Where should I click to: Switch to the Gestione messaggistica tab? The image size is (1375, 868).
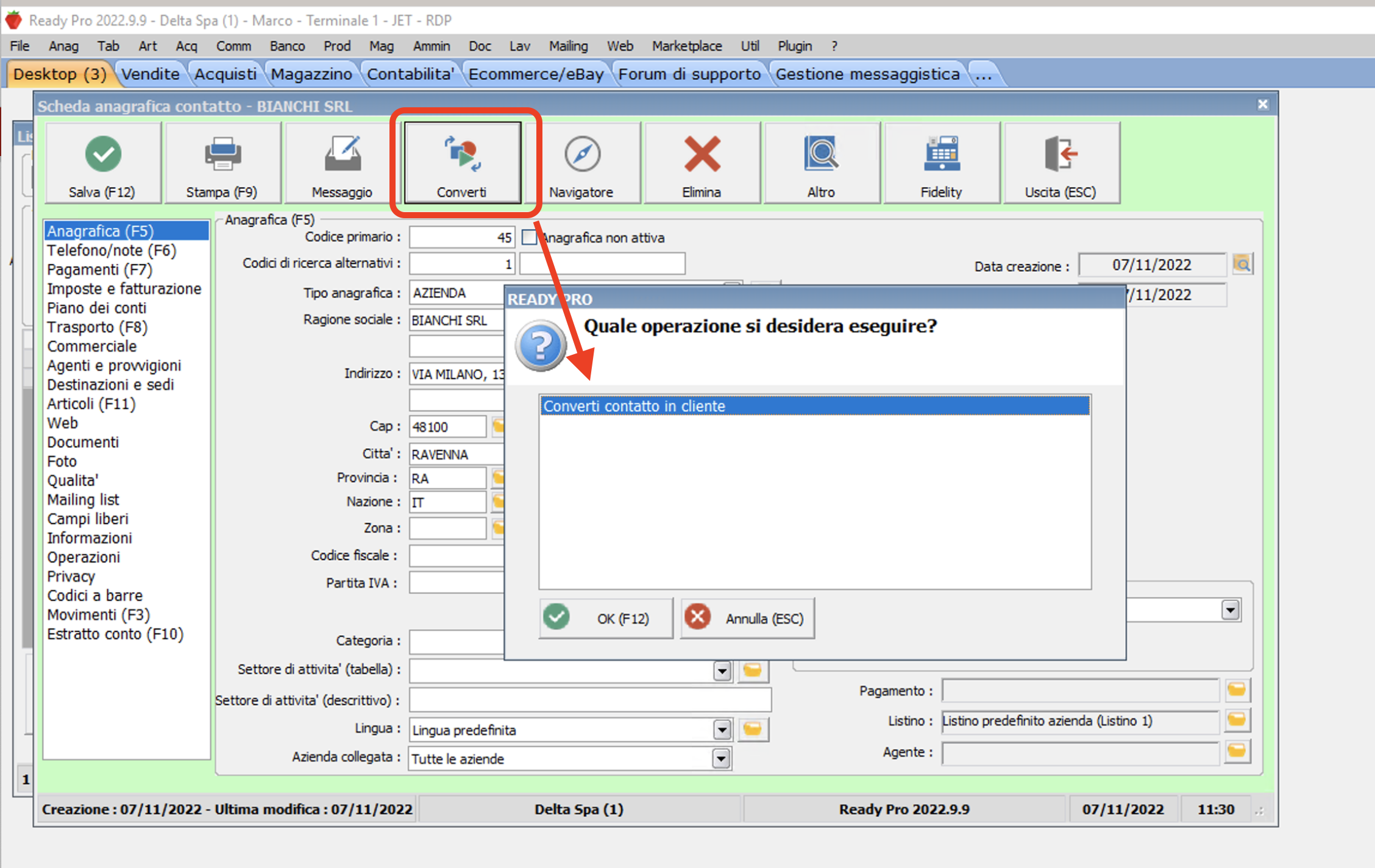(867, 74)
